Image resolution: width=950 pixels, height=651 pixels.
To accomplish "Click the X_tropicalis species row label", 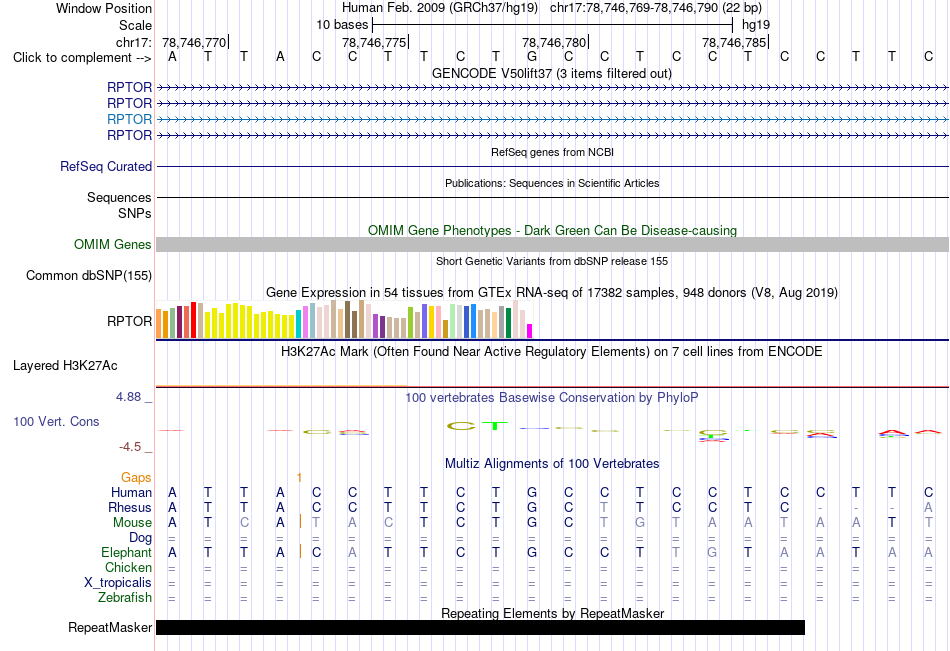I will pyautogui.click(x=118, y=583).
